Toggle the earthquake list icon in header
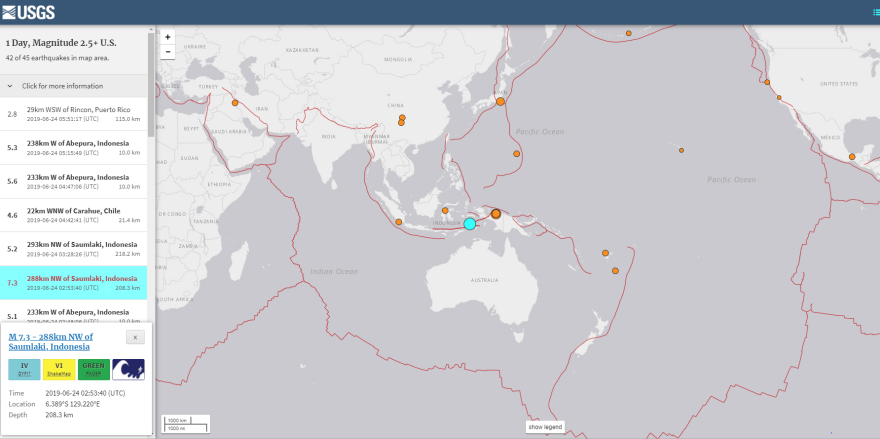Viewport: 880px width, 439px height. pos(873,12)
